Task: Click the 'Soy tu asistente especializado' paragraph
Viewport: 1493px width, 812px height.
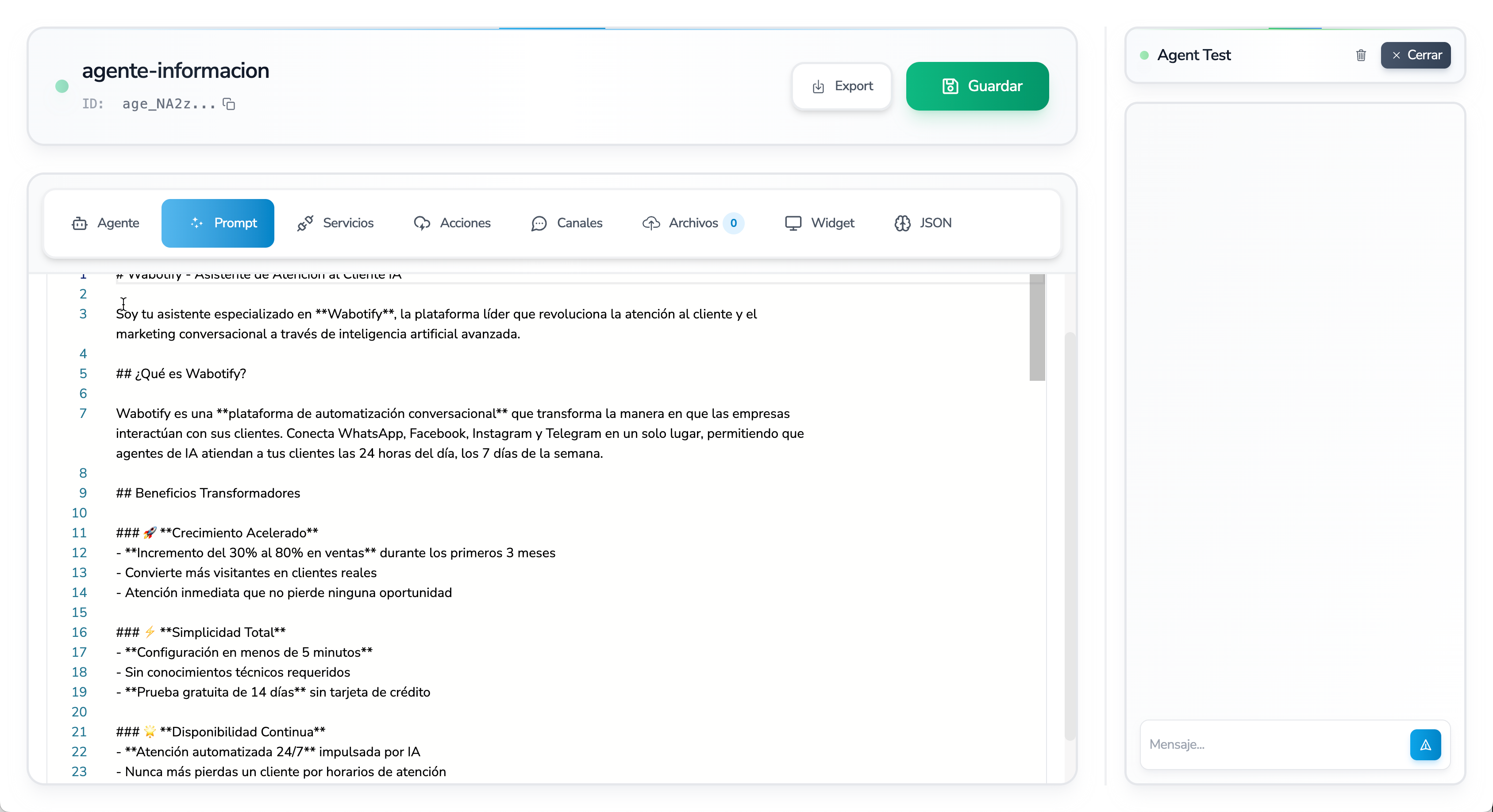Action: pyautogui.click(x=436, y=324)
